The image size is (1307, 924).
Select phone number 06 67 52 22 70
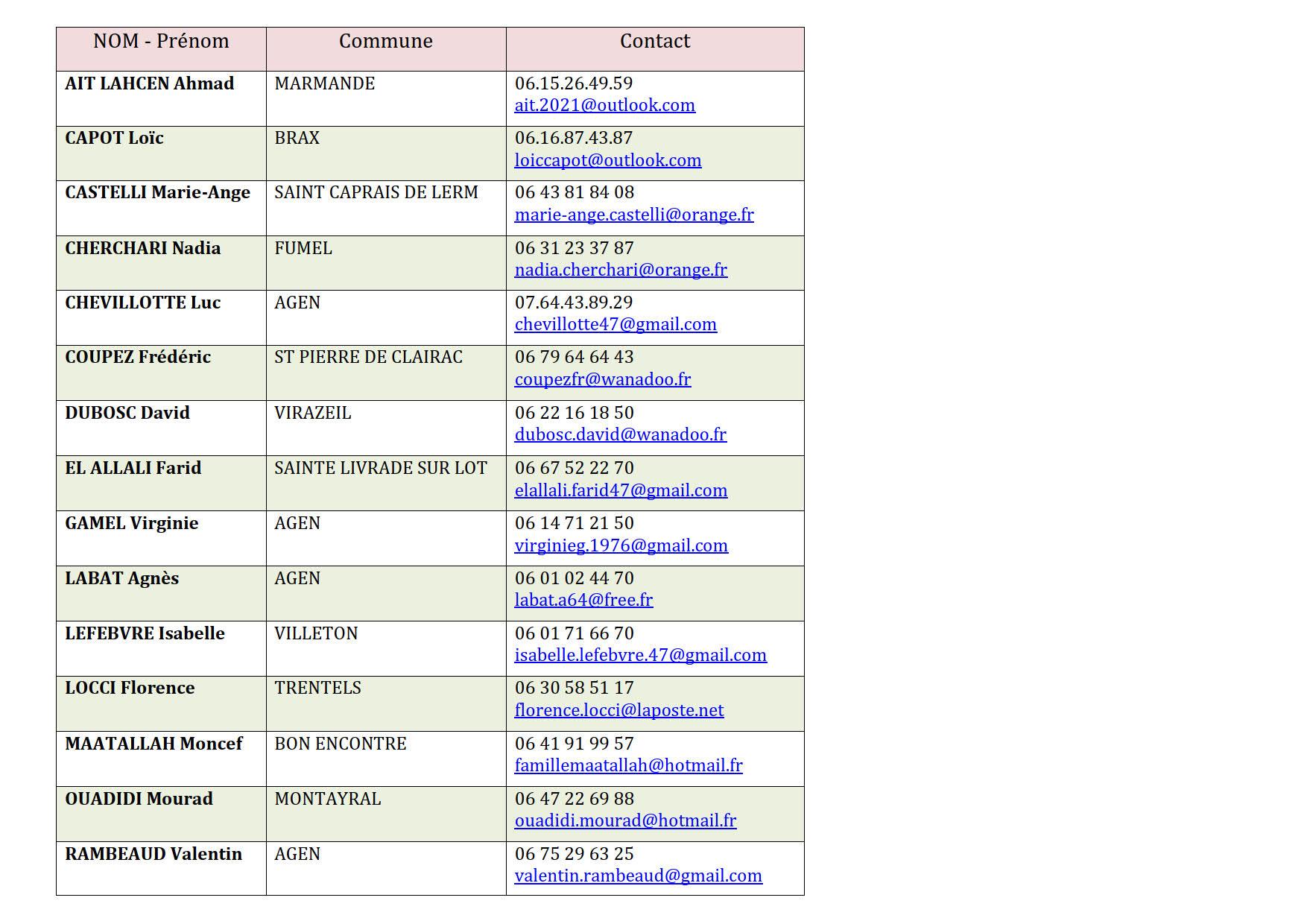point(574,468)
